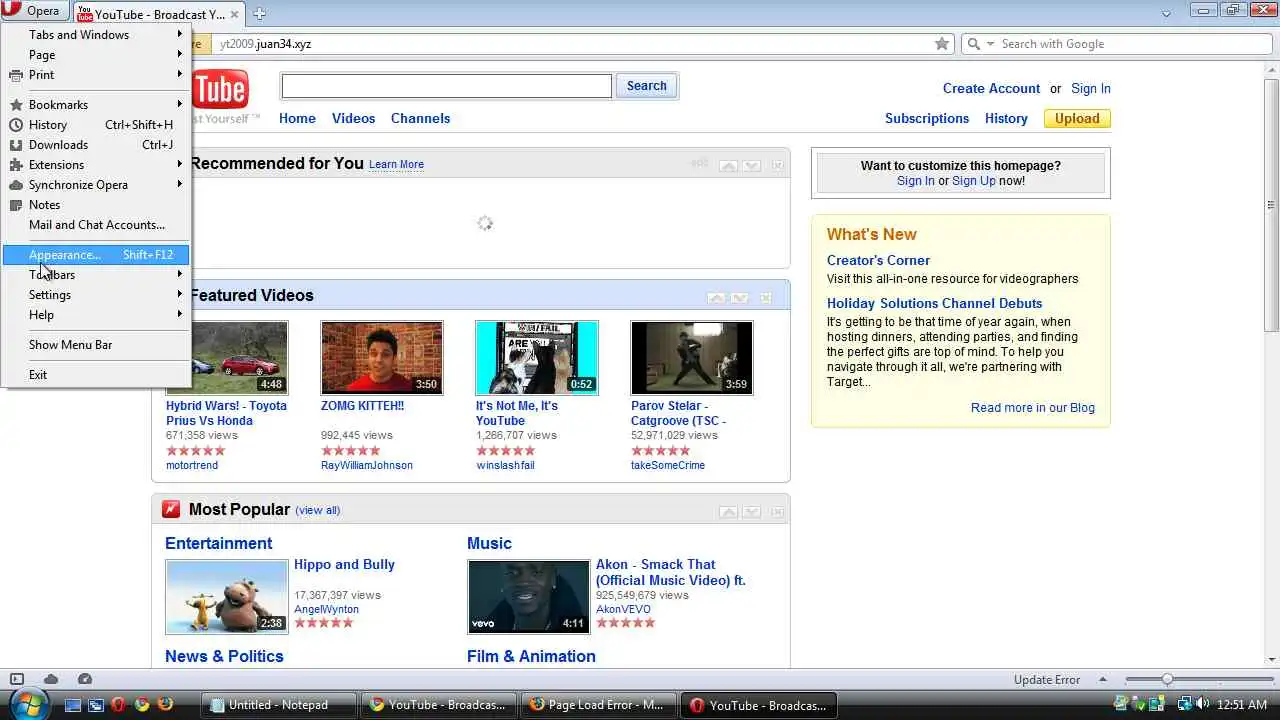This screenshot has width=1280, height=720.
Task: Click Opera Turbo status icon
Action: pos(85,679)
